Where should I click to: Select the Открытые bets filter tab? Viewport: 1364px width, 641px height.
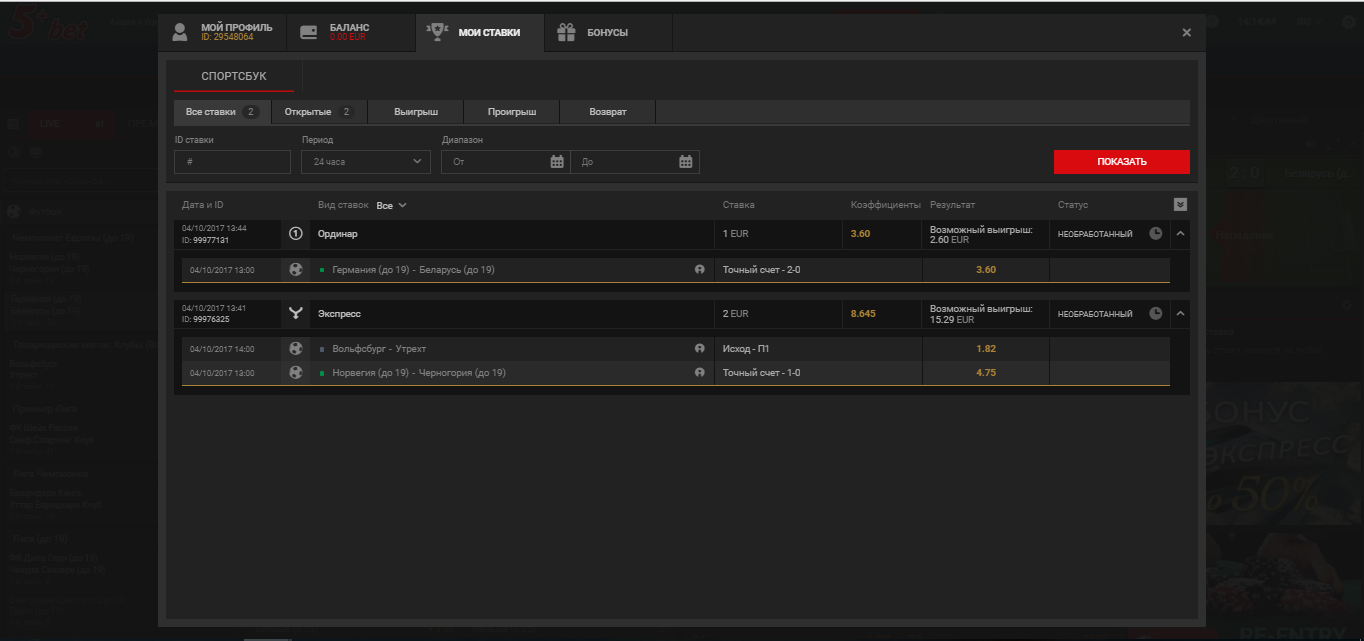coord(318,112)
